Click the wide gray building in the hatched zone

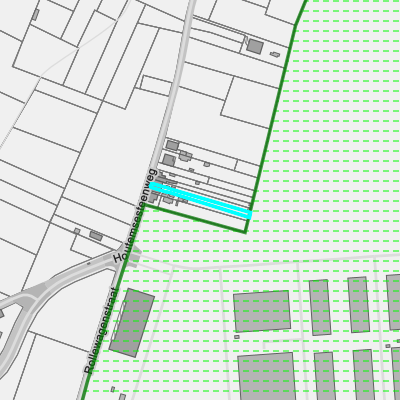pyautogui.click(x=262, y=311)
